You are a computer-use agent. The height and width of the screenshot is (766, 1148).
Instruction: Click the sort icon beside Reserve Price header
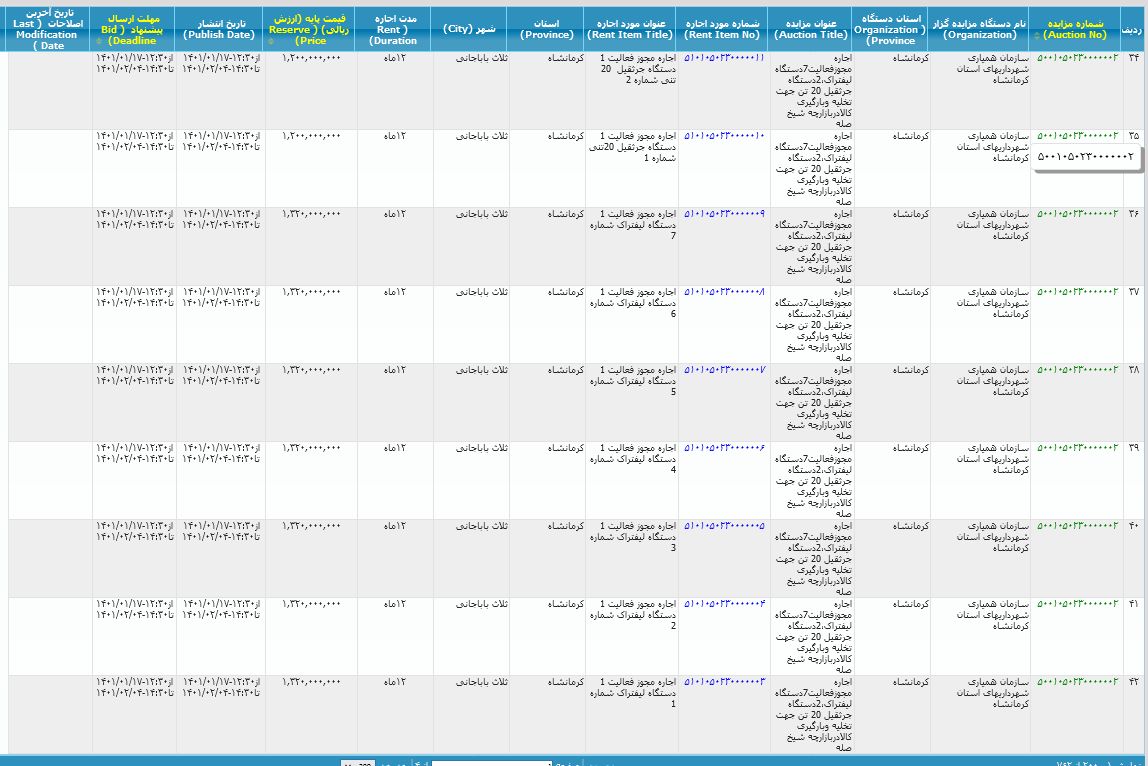click(271, 42)
